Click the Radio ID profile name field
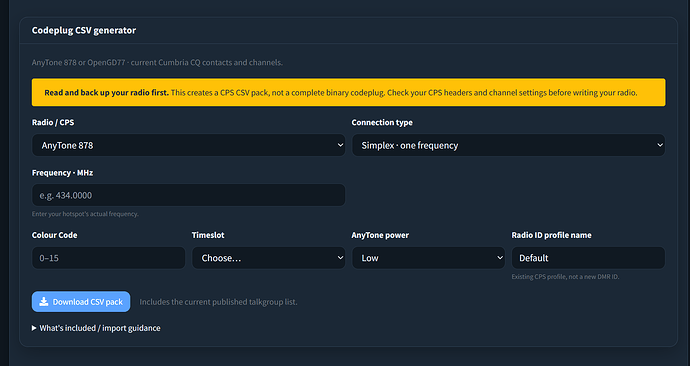The width and height of the screenshot is (690, 366). point(588,258)
